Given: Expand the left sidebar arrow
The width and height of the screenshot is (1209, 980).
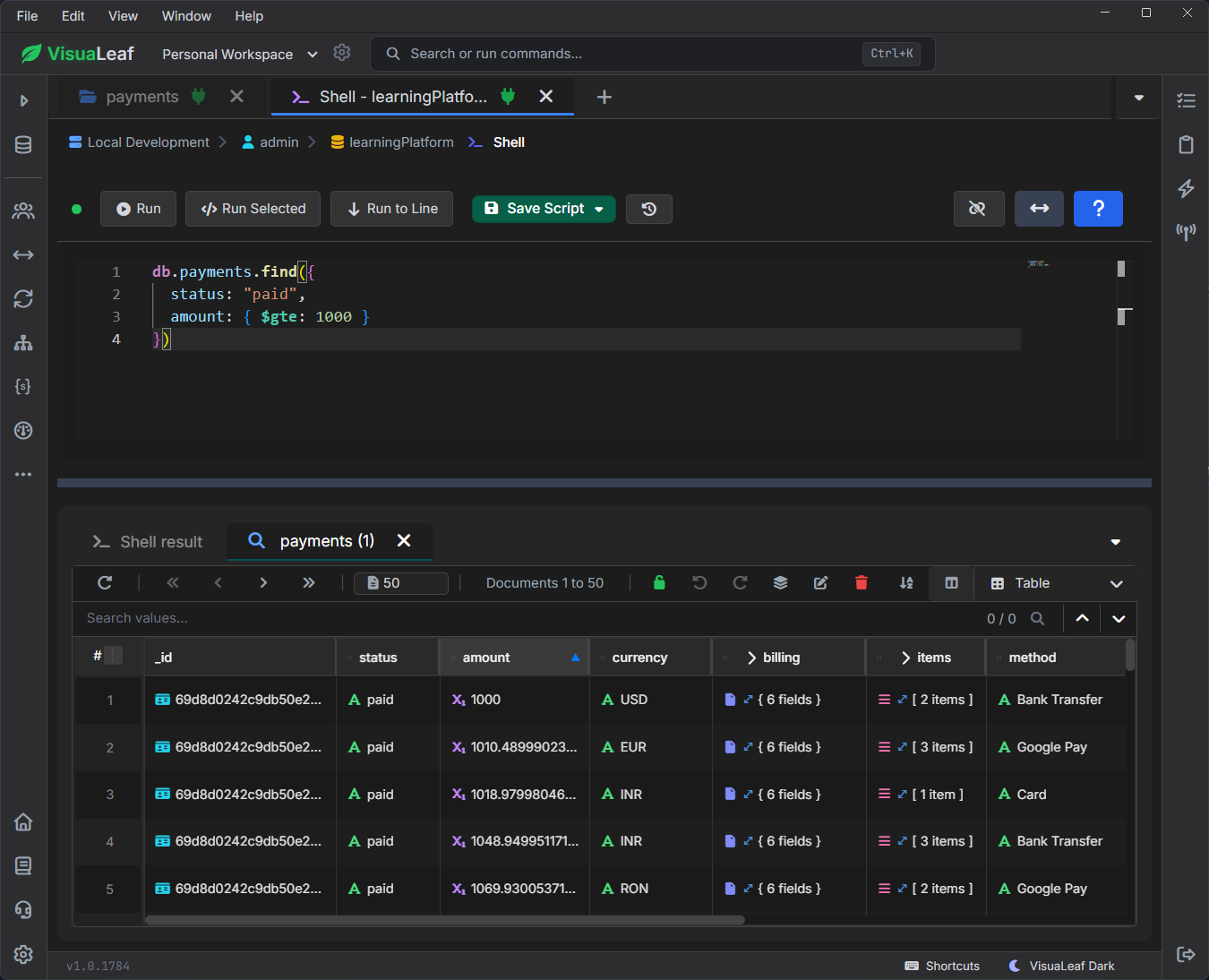Looking at the screenshot, I should 23,100.
